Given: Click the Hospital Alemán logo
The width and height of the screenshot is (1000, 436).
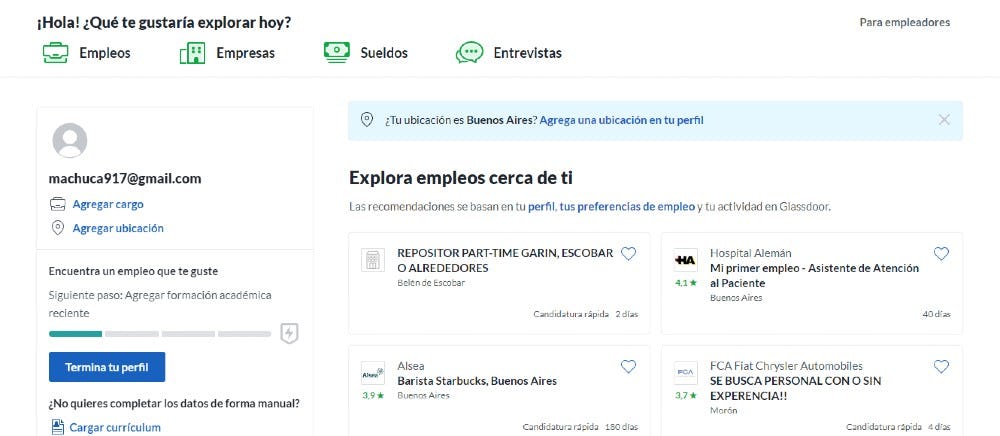Looking at the screenshot, I should tap(686, 260).
